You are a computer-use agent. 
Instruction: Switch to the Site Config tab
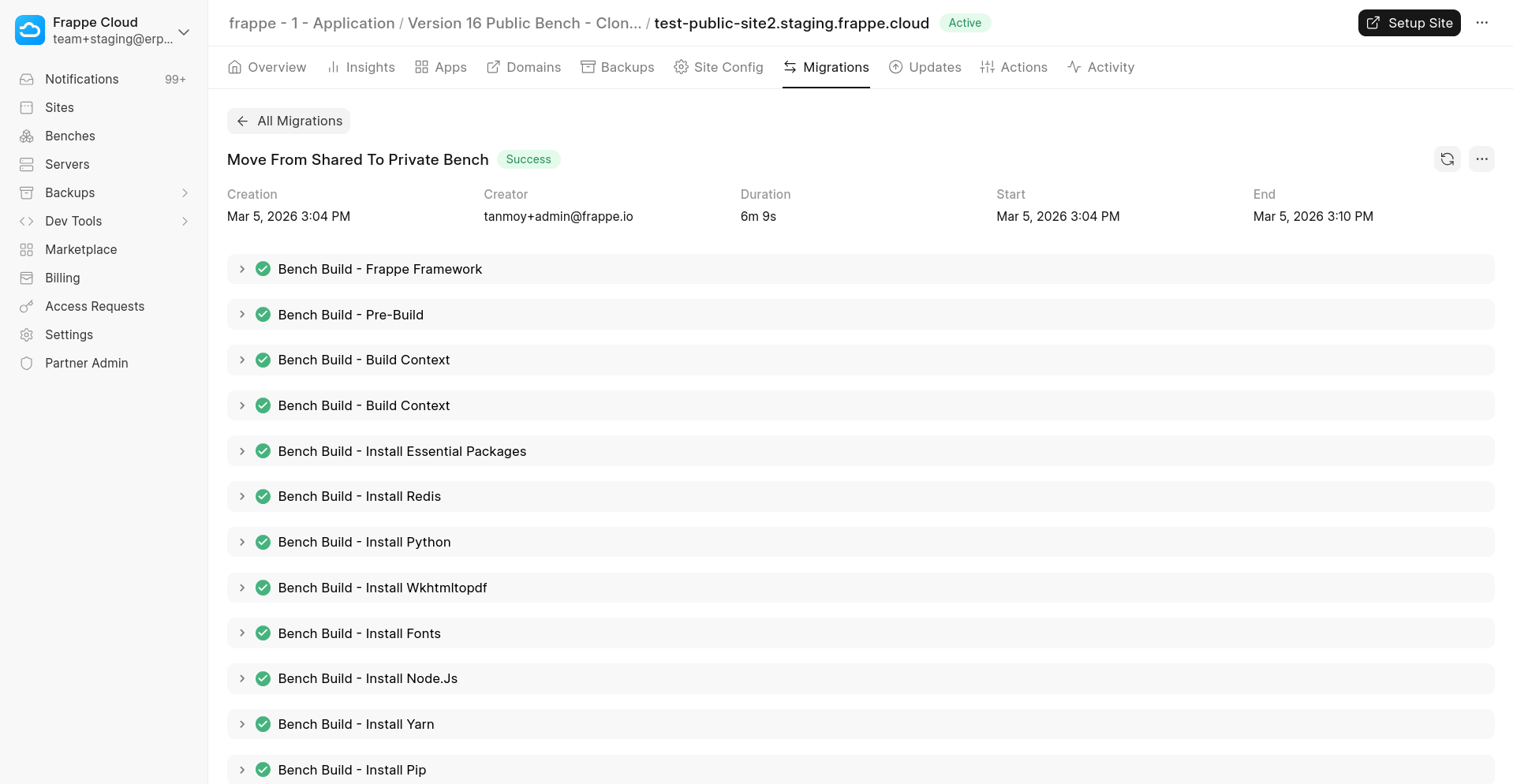tap(719, 67)
